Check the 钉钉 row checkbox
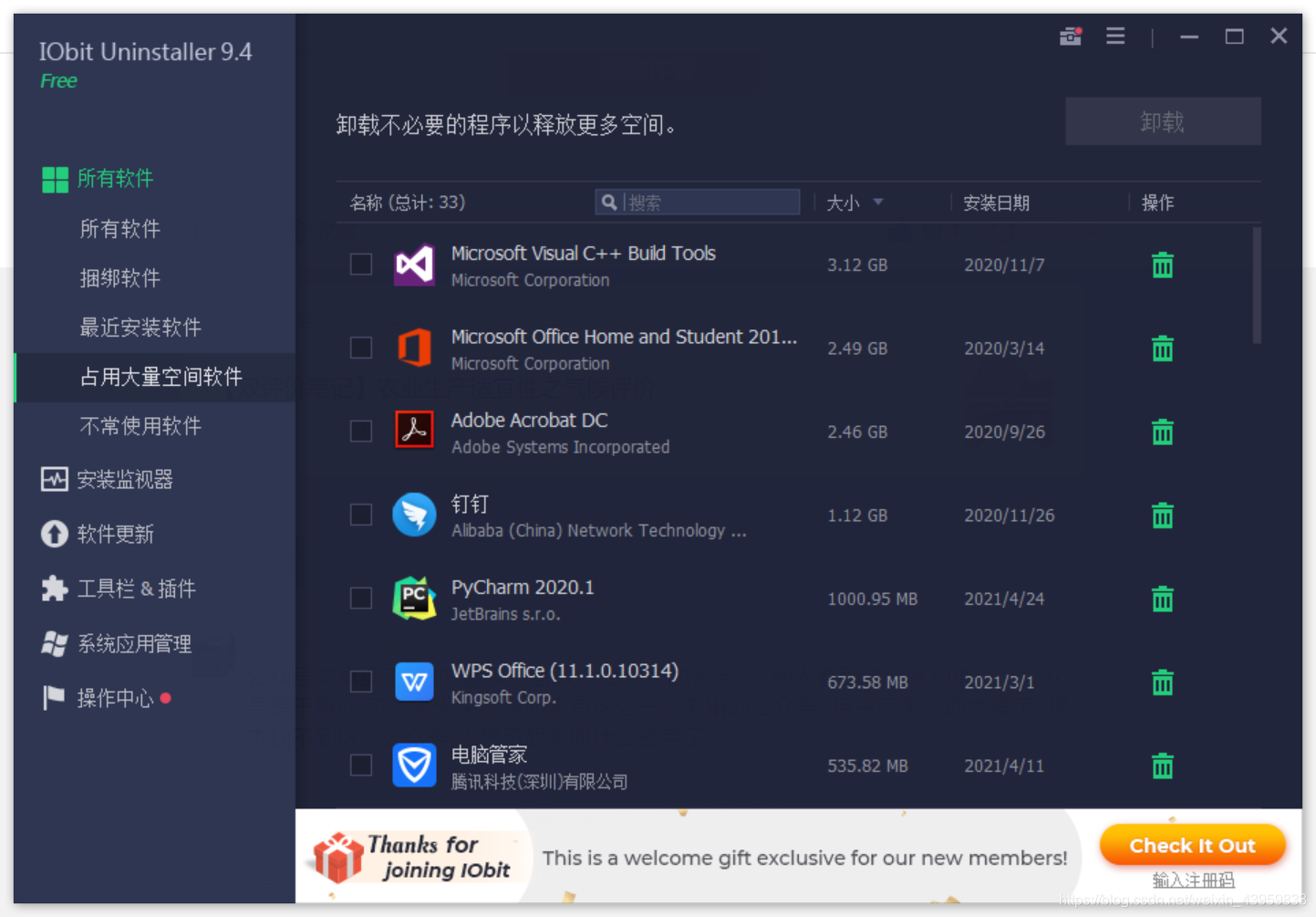The height and width of the screenshot is (917, 1316). click(x=361, y=516)
